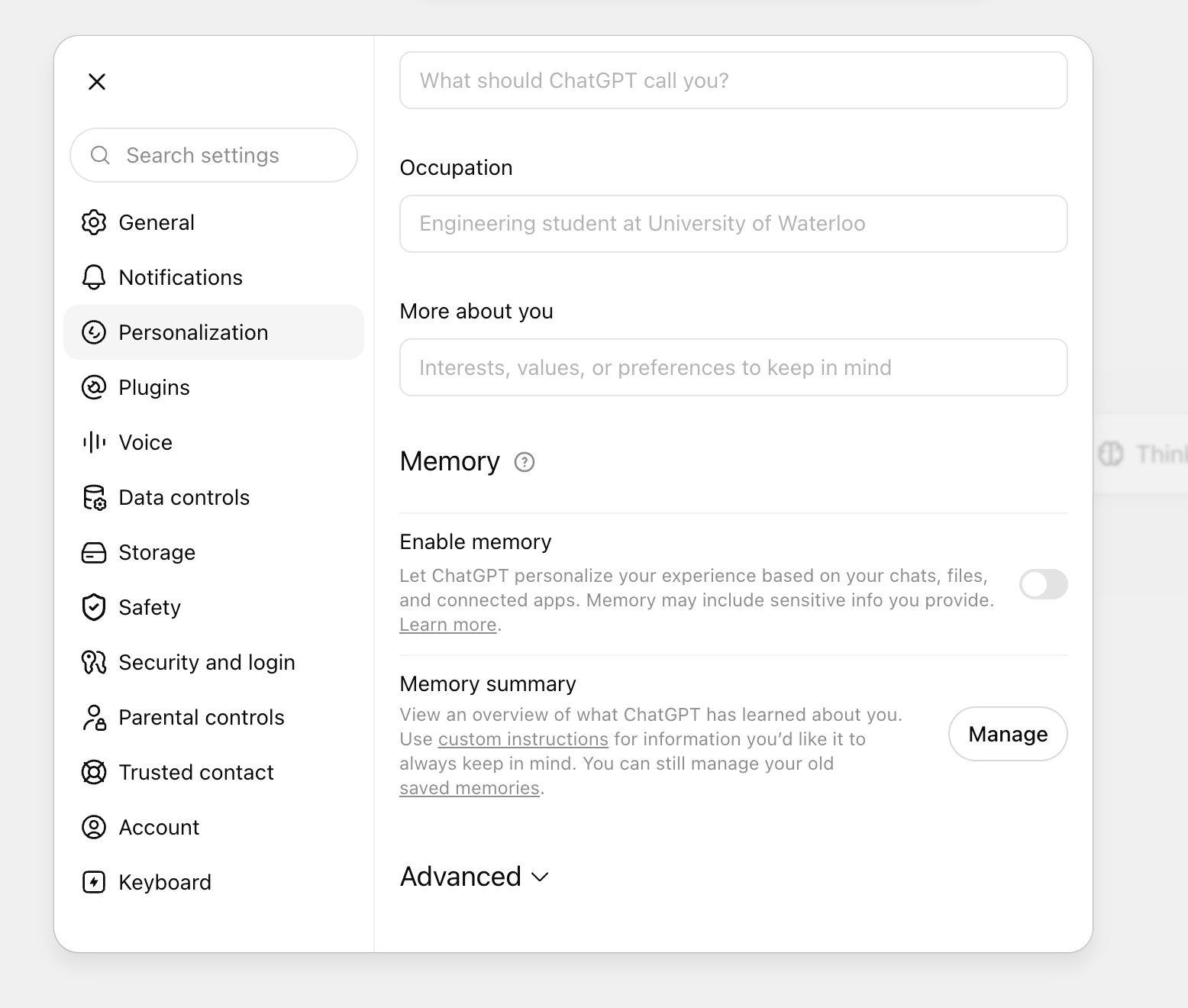
Task: Focus the Search settings field
Action: pyautogui.click(x=214, y=155)
